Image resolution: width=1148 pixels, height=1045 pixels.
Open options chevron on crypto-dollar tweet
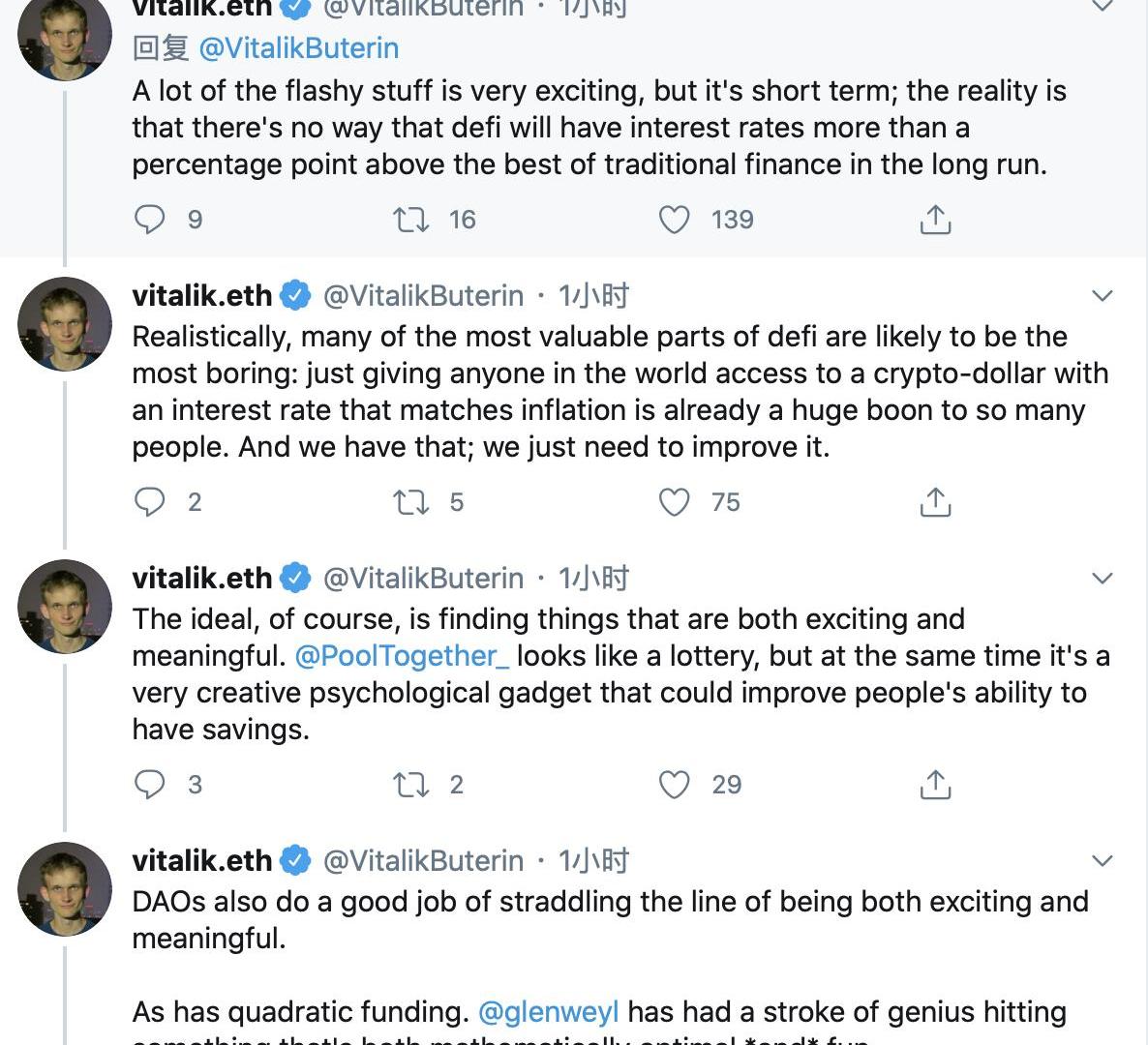[x=1103, y=295]
